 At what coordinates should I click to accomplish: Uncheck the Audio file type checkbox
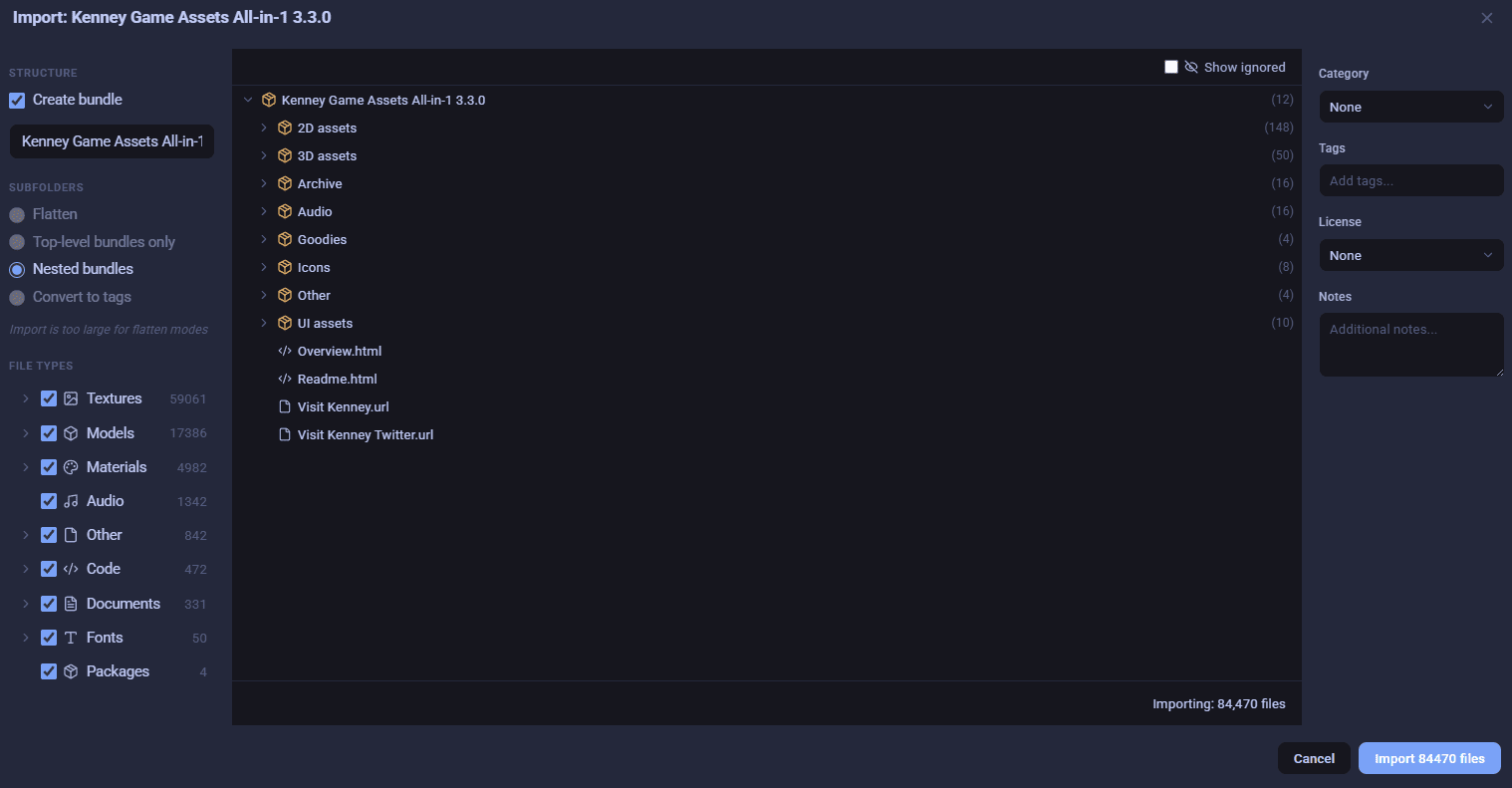(48, 500)
